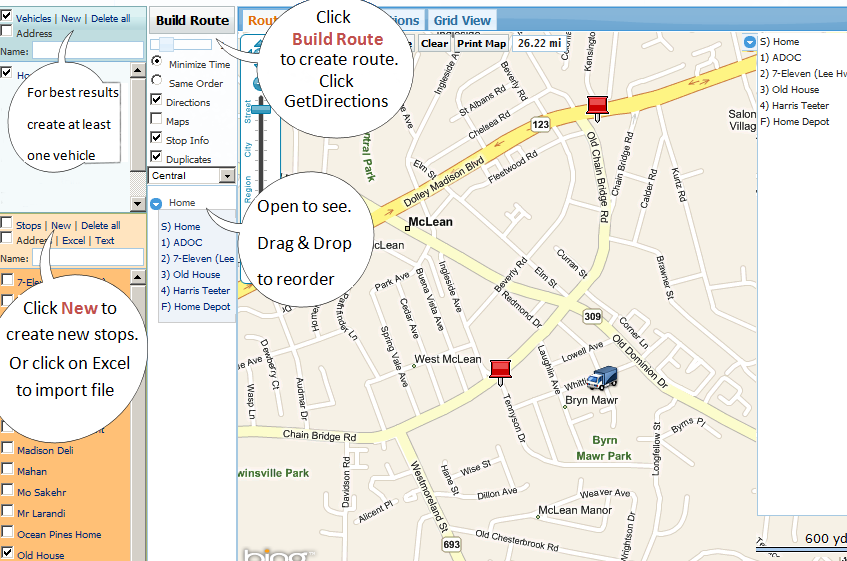Focus the vehicle Name input field

point(88,51)
